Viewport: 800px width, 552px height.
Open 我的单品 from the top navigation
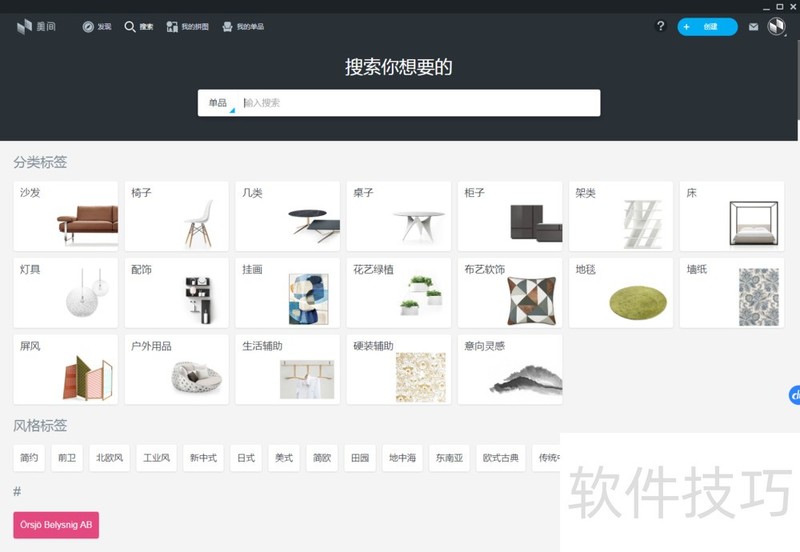pos(243,27)
